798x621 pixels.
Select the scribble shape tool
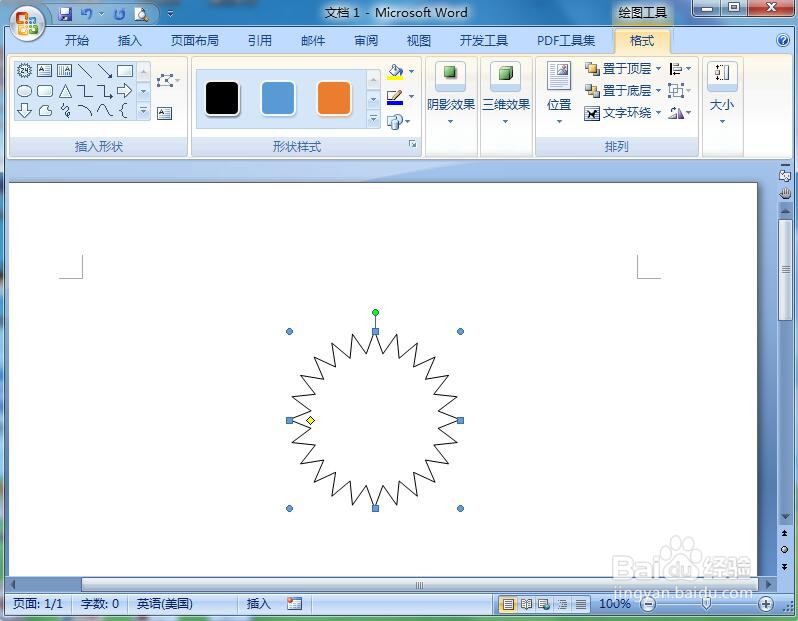click(x=65, y=110)
